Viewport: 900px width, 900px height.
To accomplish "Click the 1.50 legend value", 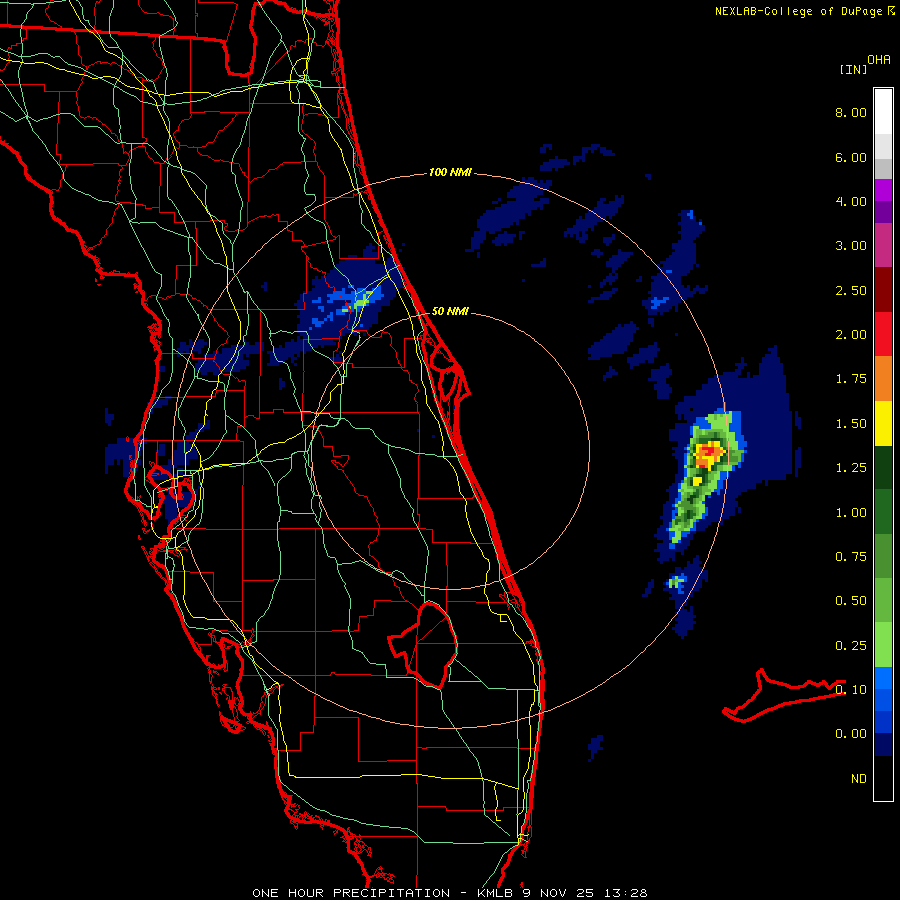I will pos(851,424).
